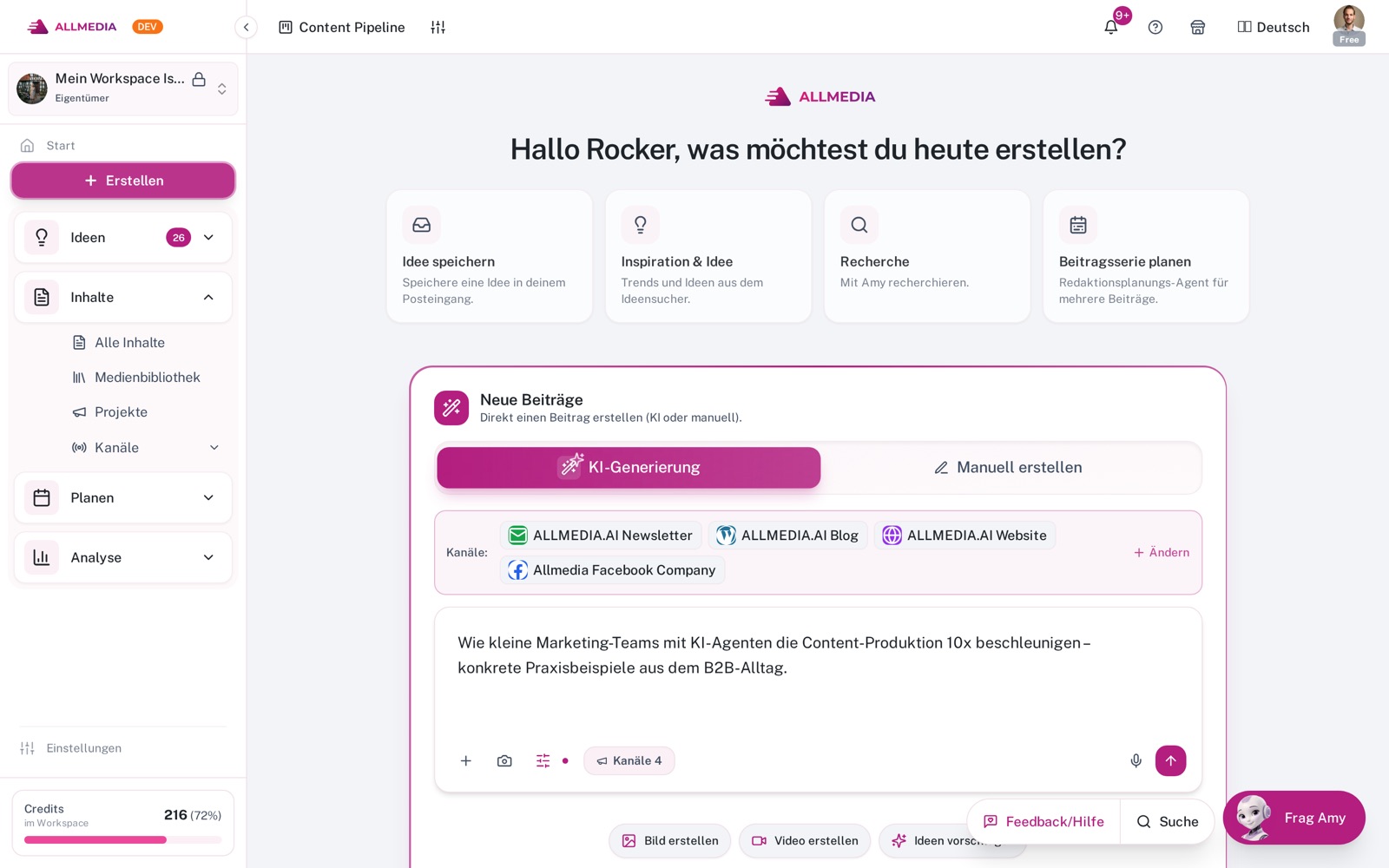
Task: Click the Erstellen button
Action: tap(123, 181)
